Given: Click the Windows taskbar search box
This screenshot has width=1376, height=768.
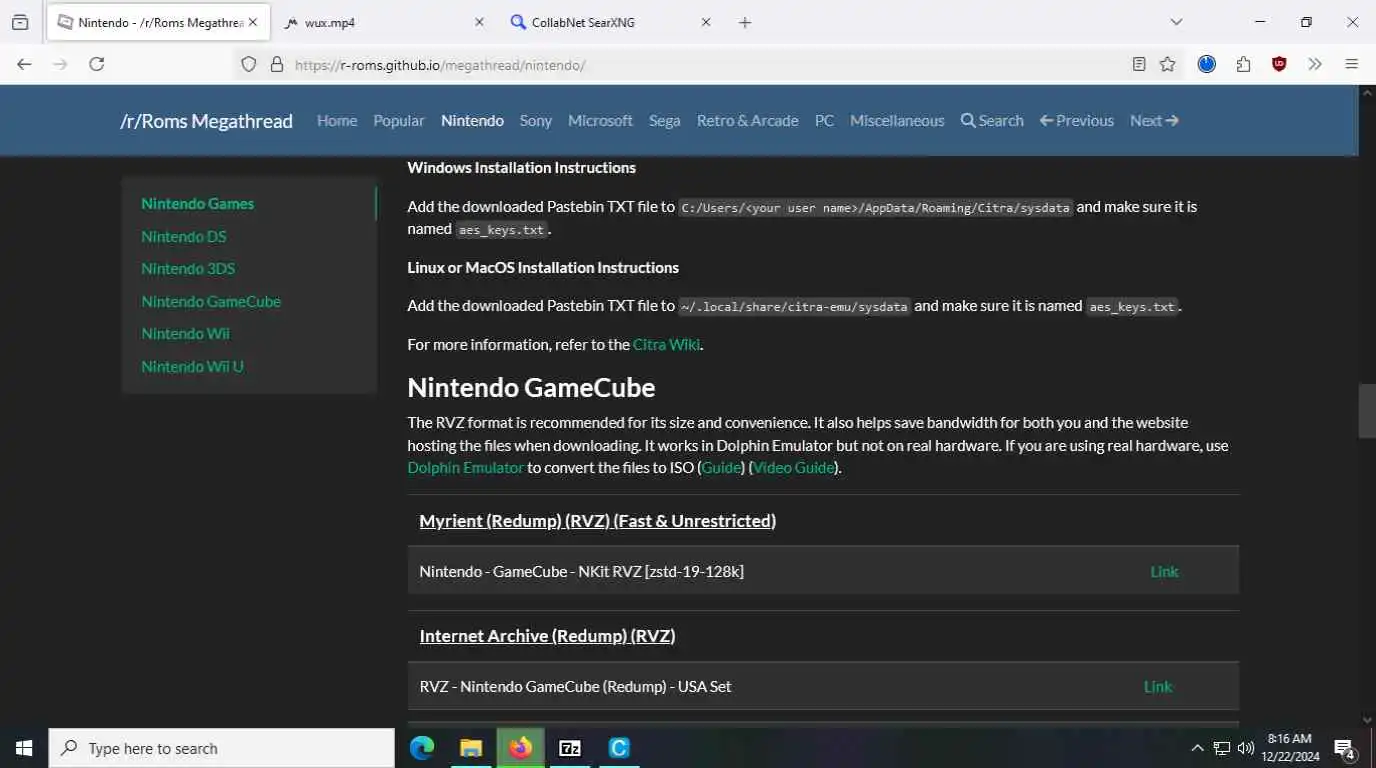Looking at the screenshot, I should click(x=221, y=748).
